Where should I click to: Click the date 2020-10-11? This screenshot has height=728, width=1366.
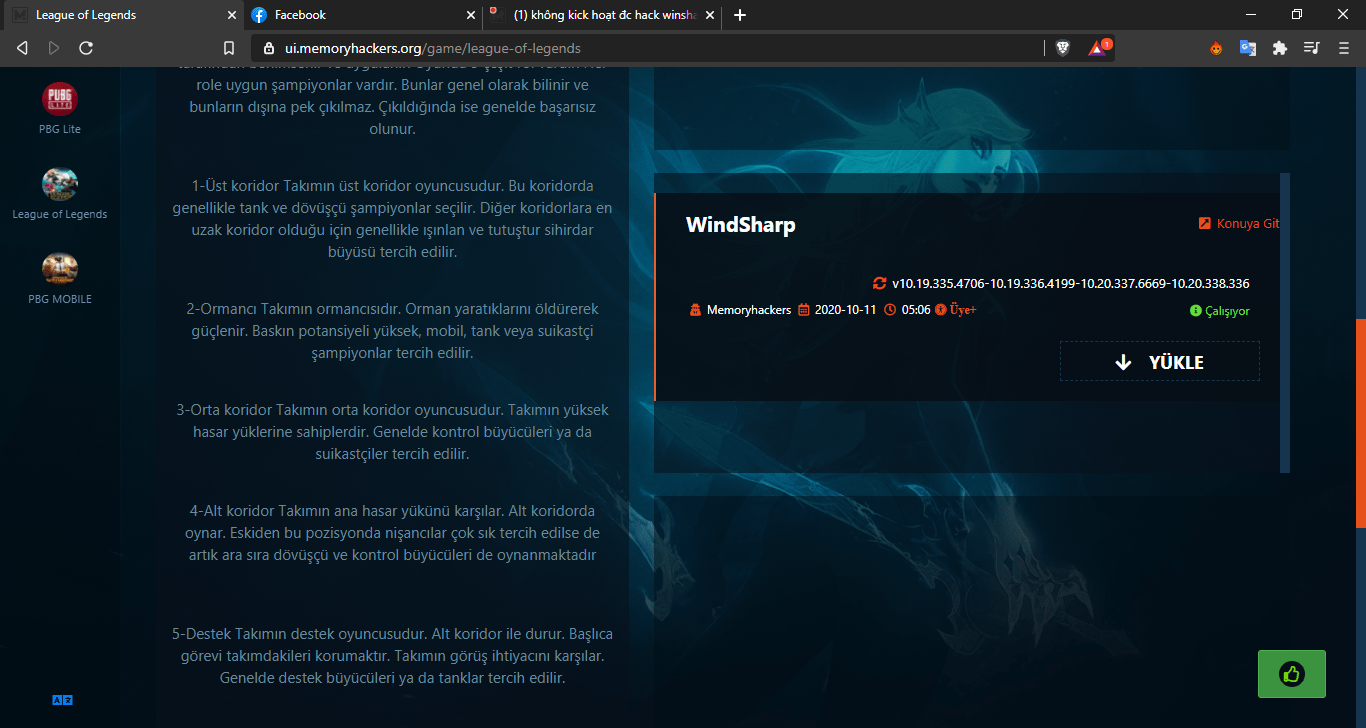coord(845,310)
